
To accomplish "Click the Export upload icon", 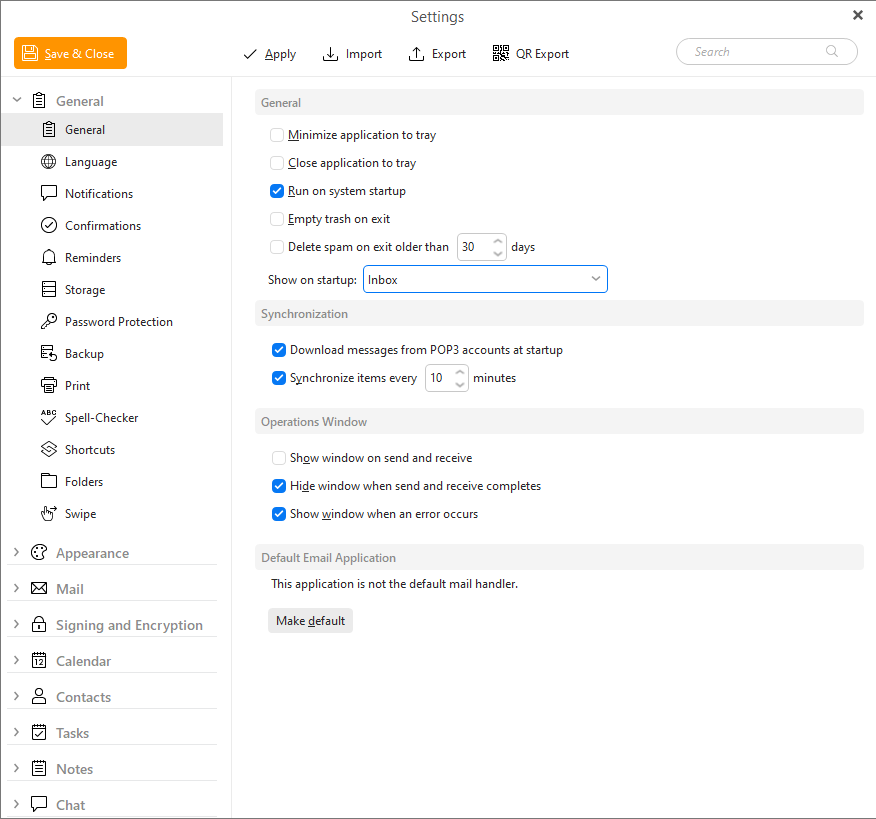I will [x=417, y=54].
